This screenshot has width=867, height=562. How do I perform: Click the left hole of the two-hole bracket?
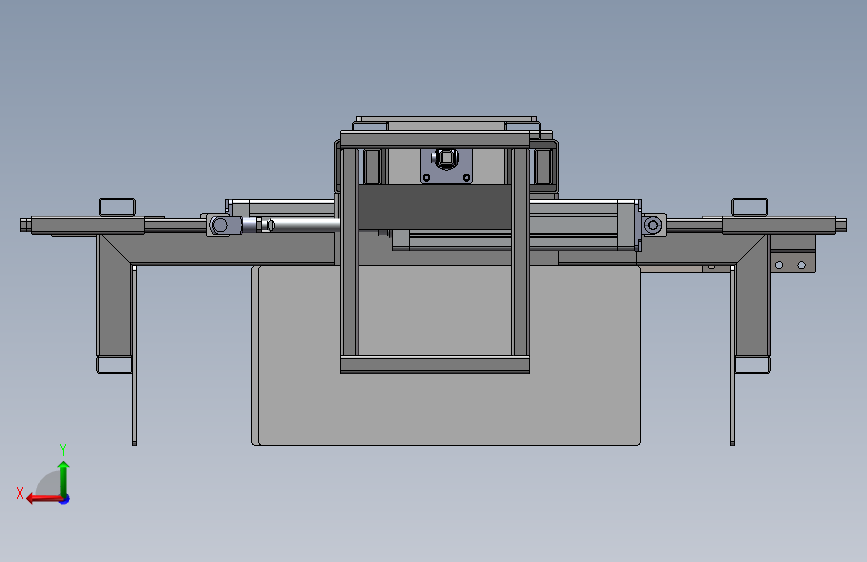click(779, 266)
